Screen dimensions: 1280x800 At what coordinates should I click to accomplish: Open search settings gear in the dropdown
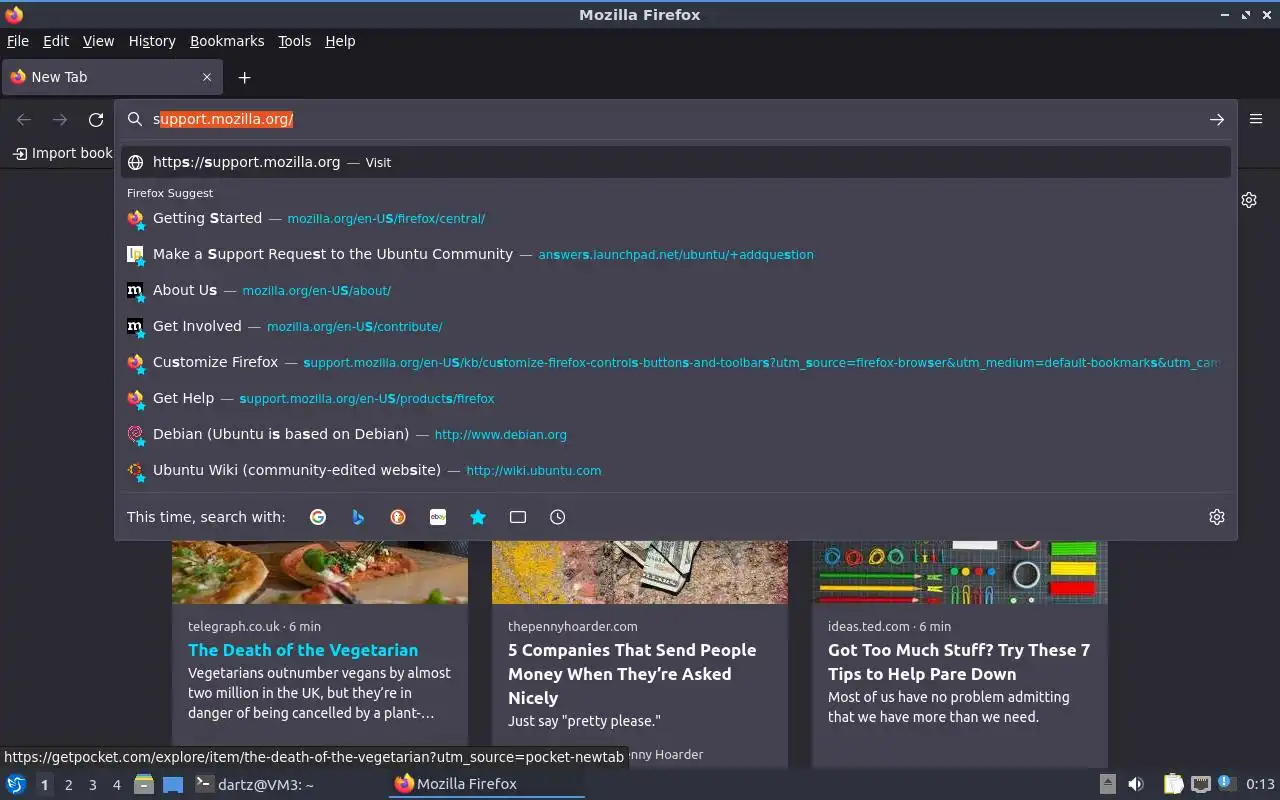1217,517
